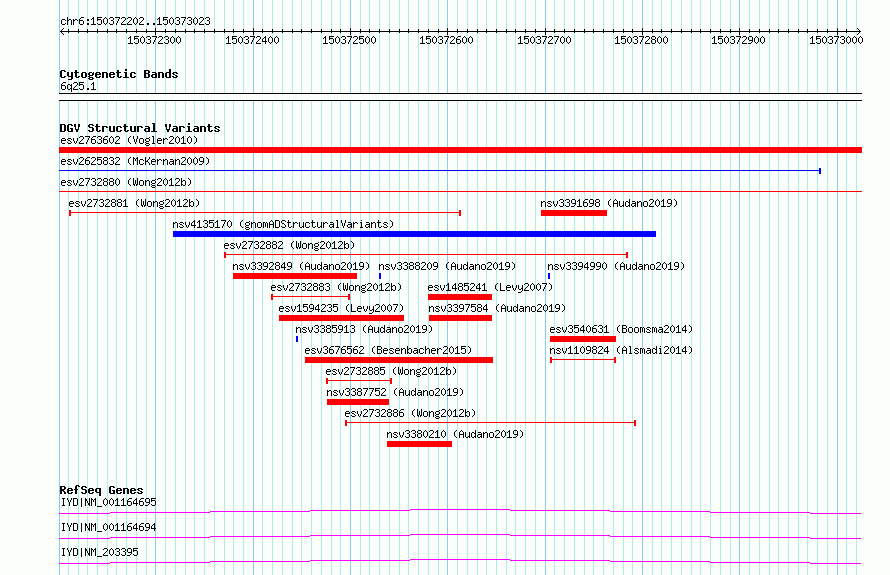The width and height of the screenshot is (890, 575).
Task: Click nsv3388209 (Audano2019) label
Action: (x=447, y=266)
